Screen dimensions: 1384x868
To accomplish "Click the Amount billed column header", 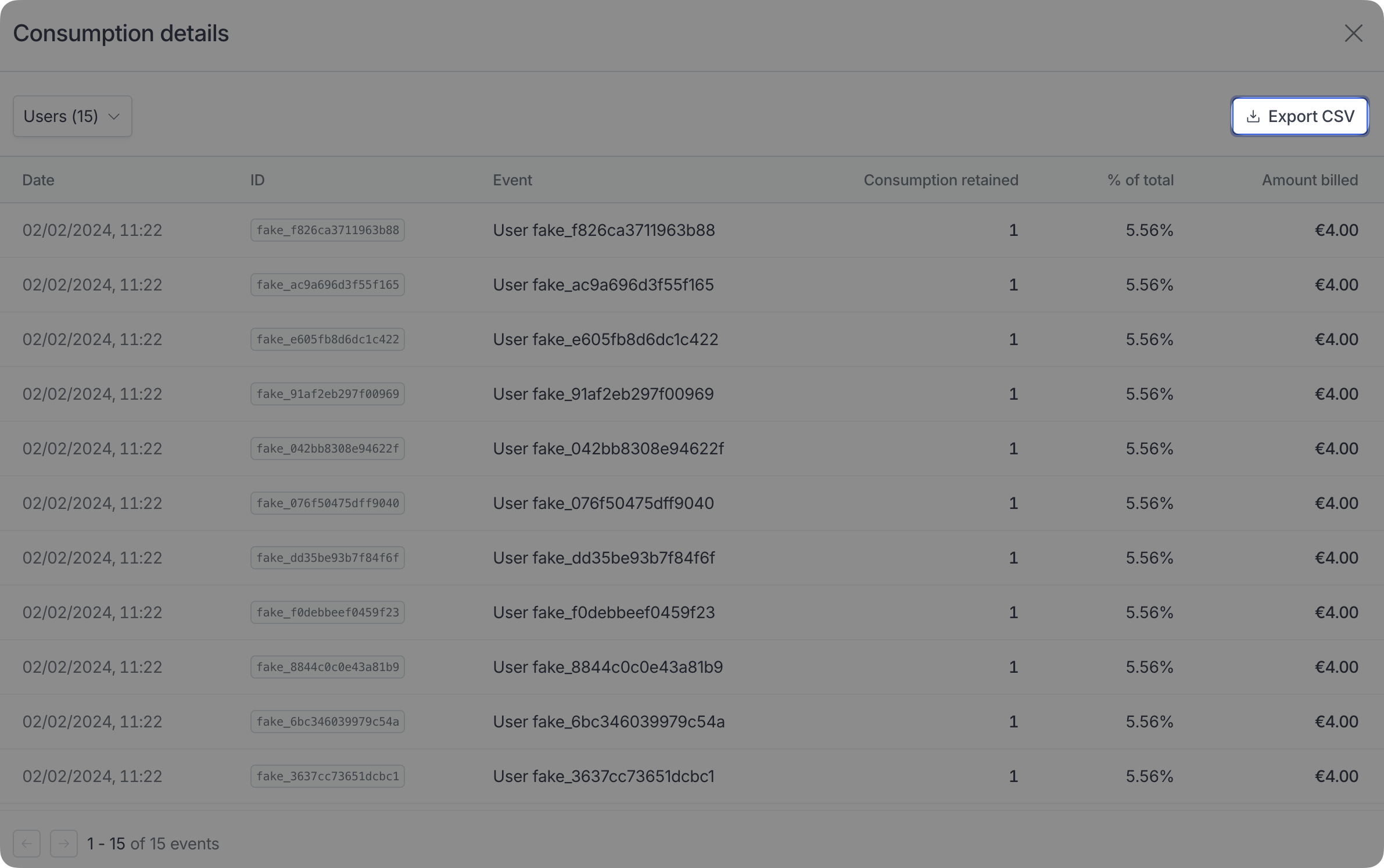I will [1310, 180].
